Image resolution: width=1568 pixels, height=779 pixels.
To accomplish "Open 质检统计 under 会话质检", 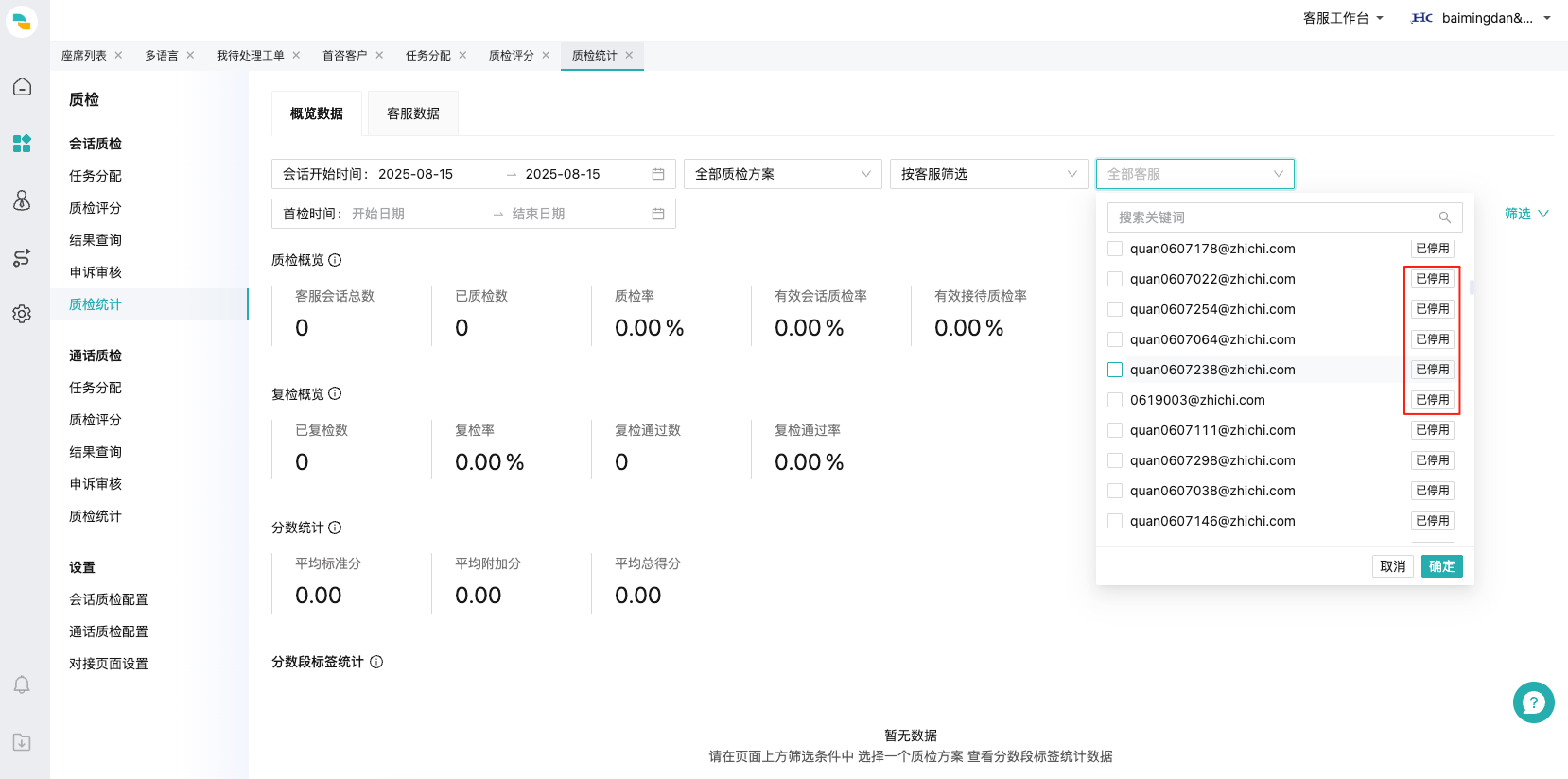I will pyautogui.click(x=148, y=304).
